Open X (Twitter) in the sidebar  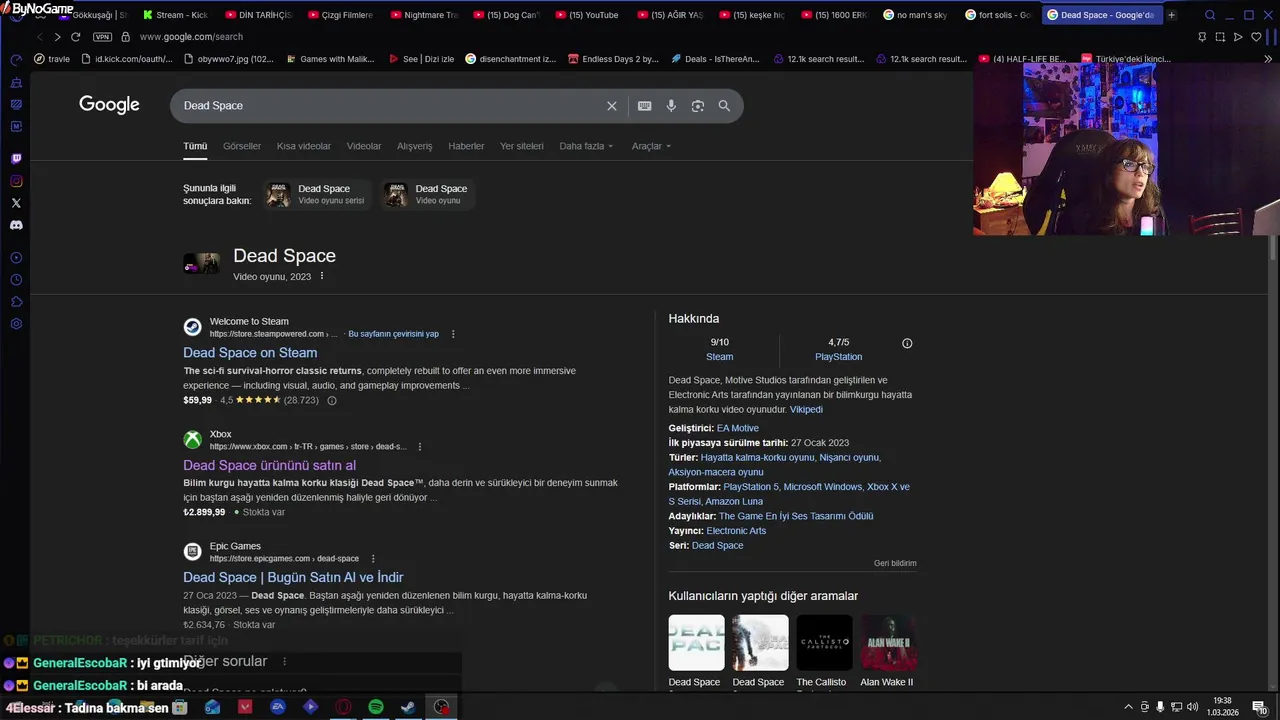(x=16, y=203)
